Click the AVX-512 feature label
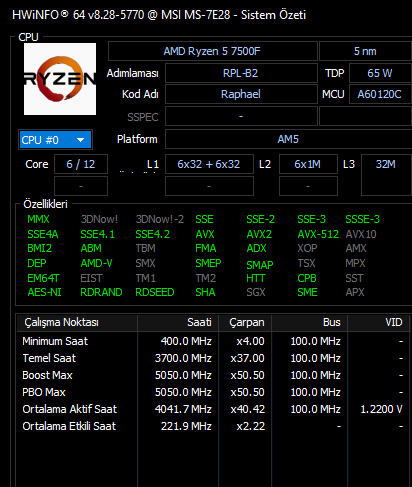 pyautogui.click(x=318, y=234)
